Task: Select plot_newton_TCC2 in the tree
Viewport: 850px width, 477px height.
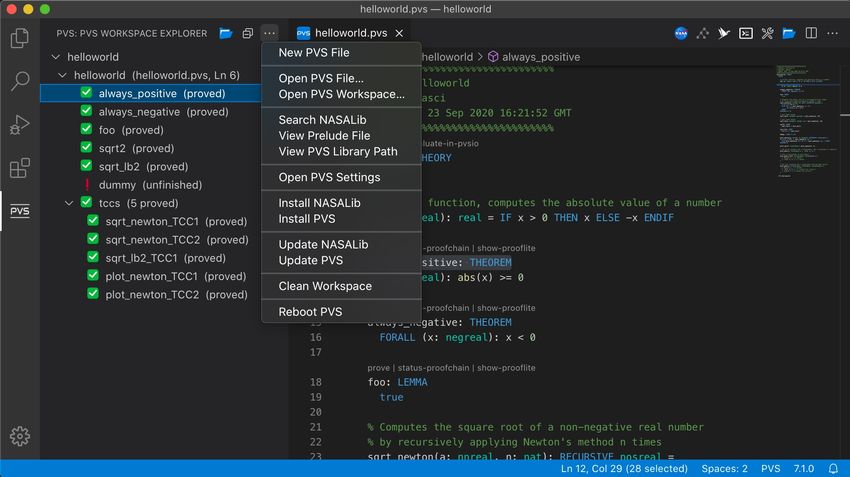Action: point(151,294)
